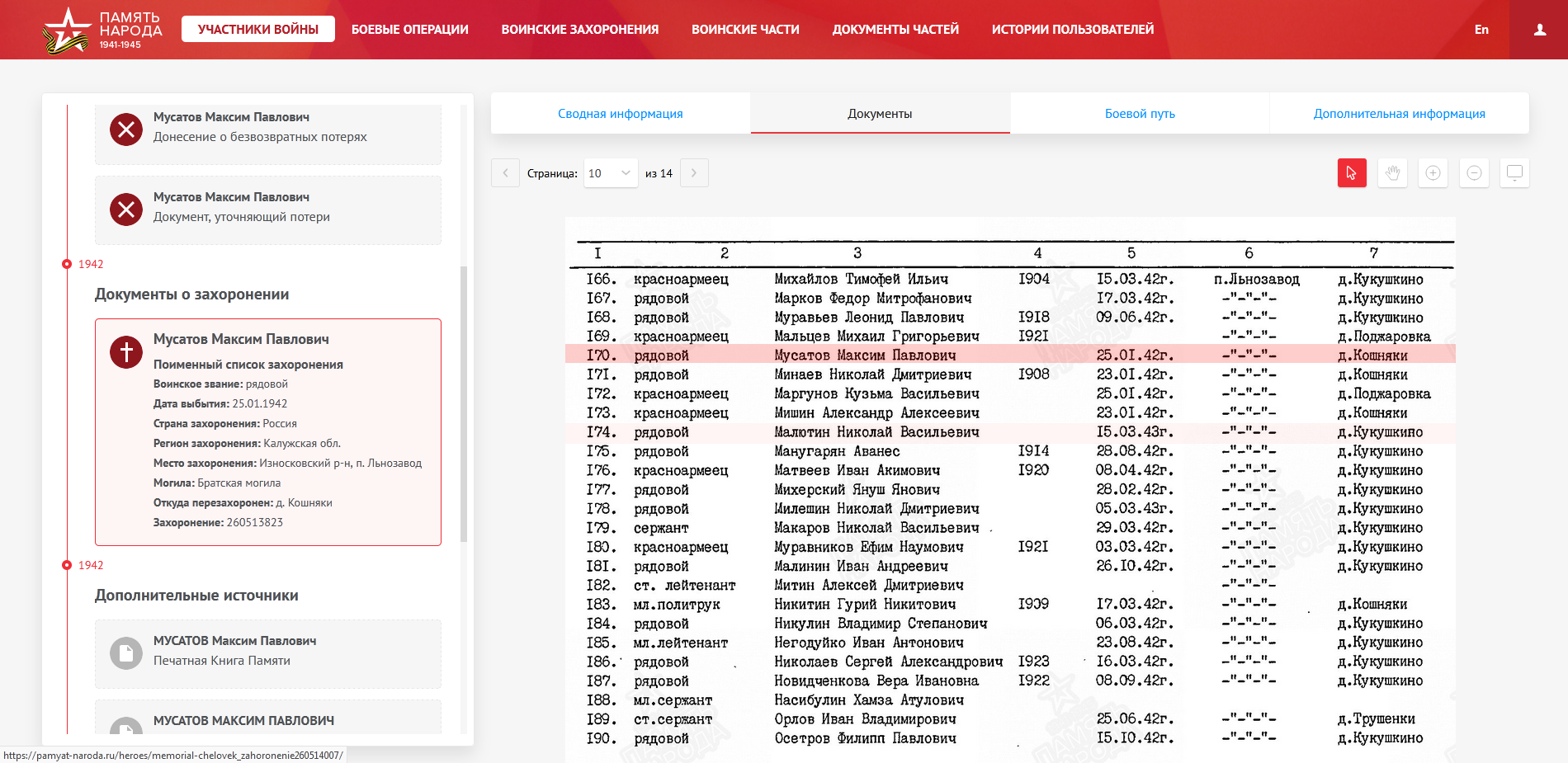Select the red cursor pointer tool
Image resolution: width=1568 pixels, height=763 pixels.
click(1352, 173)
